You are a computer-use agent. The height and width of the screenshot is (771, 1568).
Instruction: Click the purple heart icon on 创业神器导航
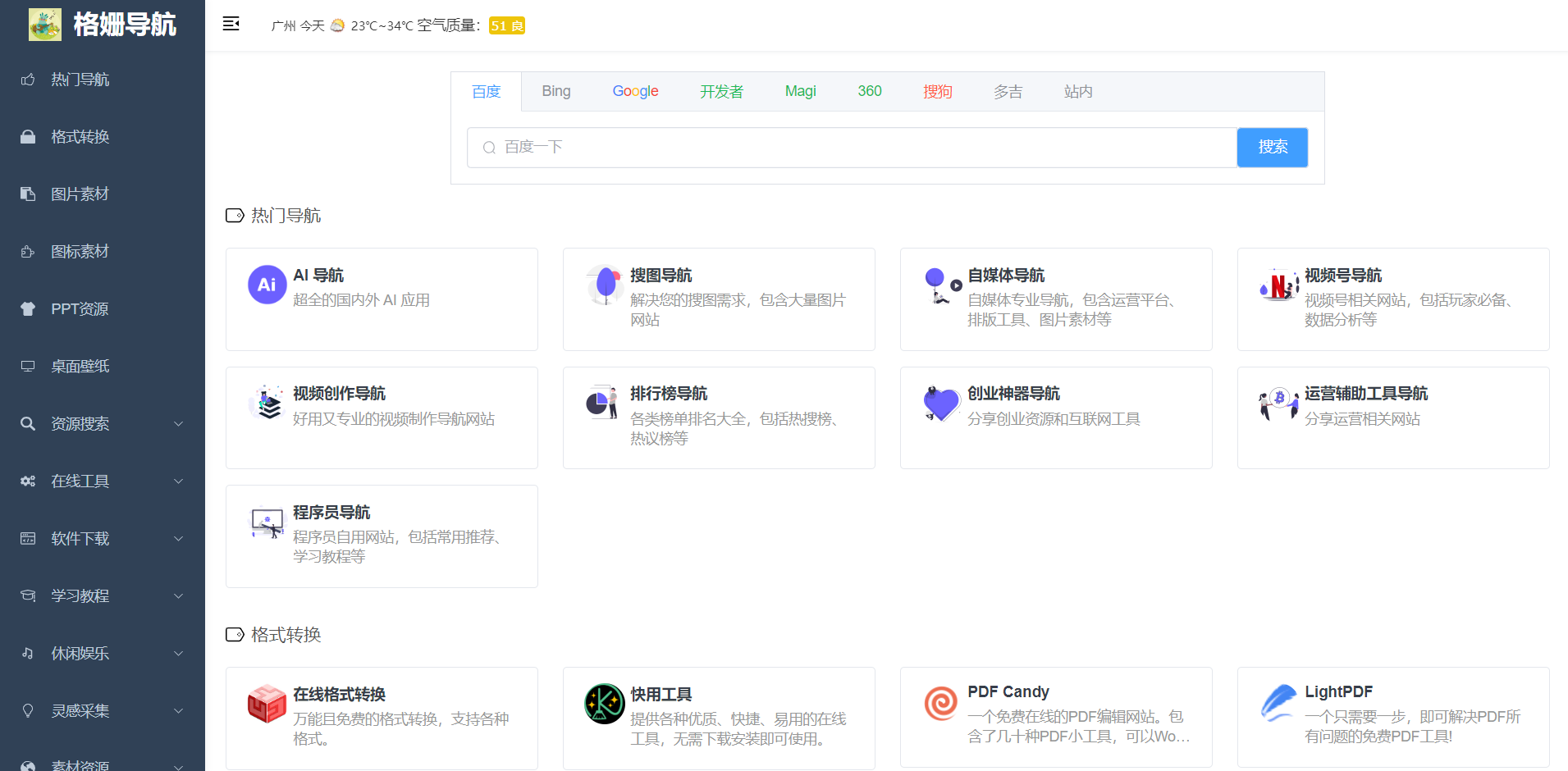[942, 403]
